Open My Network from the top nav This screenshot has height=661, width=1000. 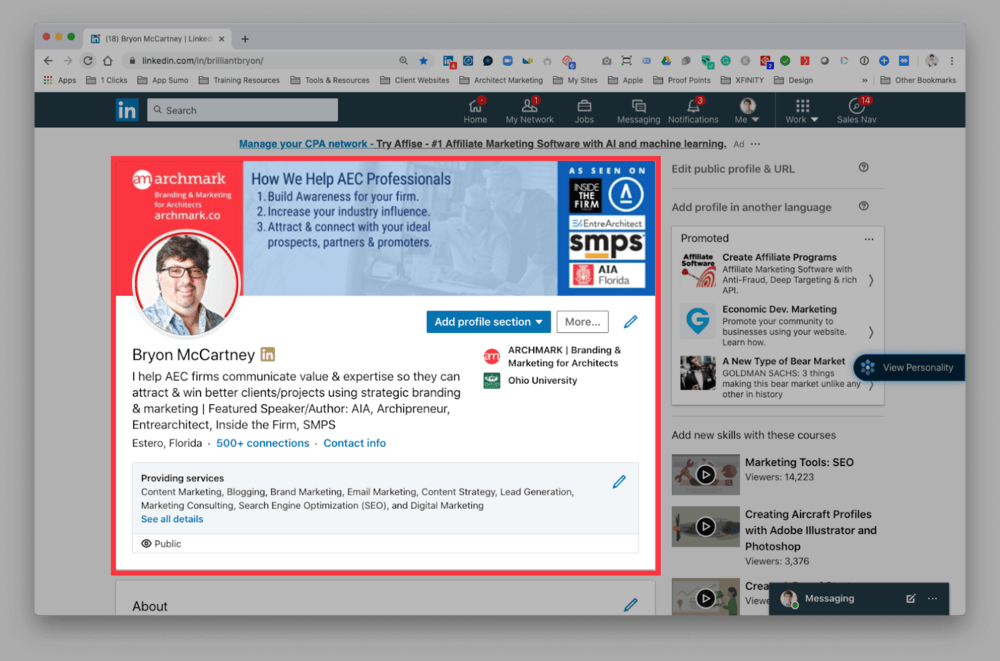point(529,110)
